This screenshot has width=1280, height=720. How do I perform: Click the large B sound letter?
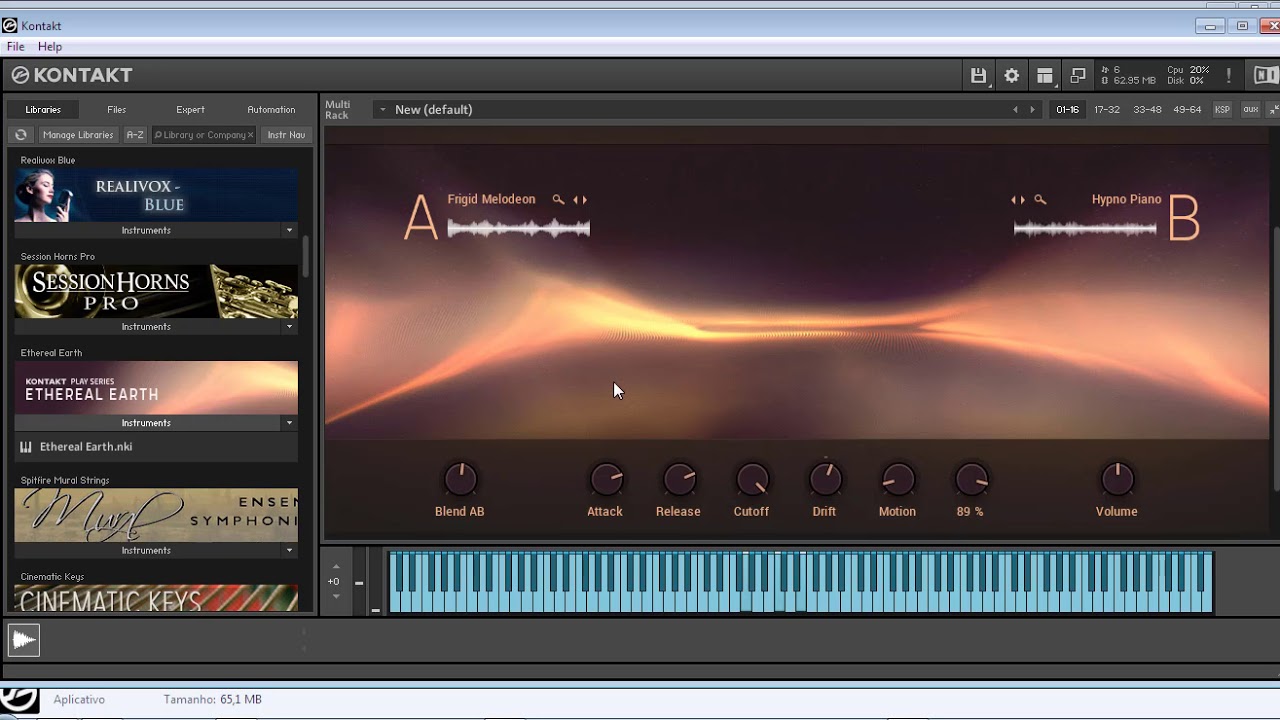coord(1184,218)
